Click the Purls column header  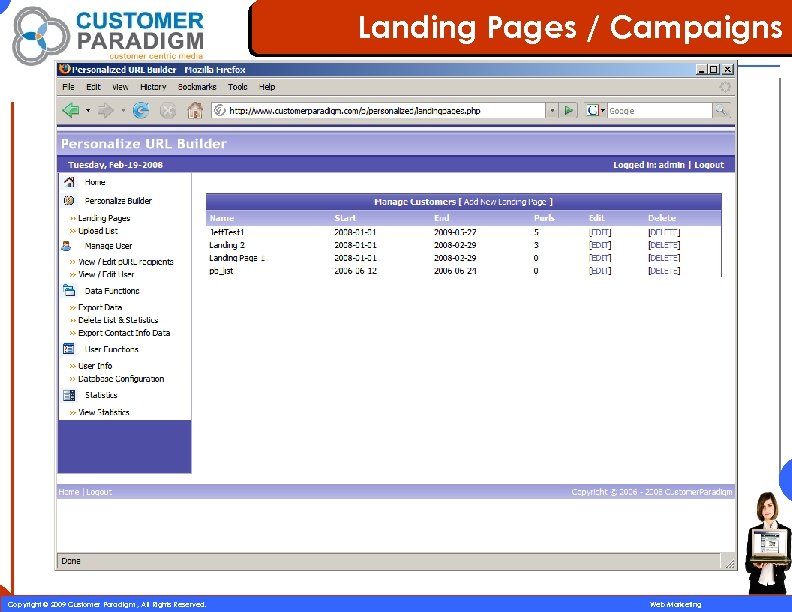pyautogui.click(x=544, y=218)
